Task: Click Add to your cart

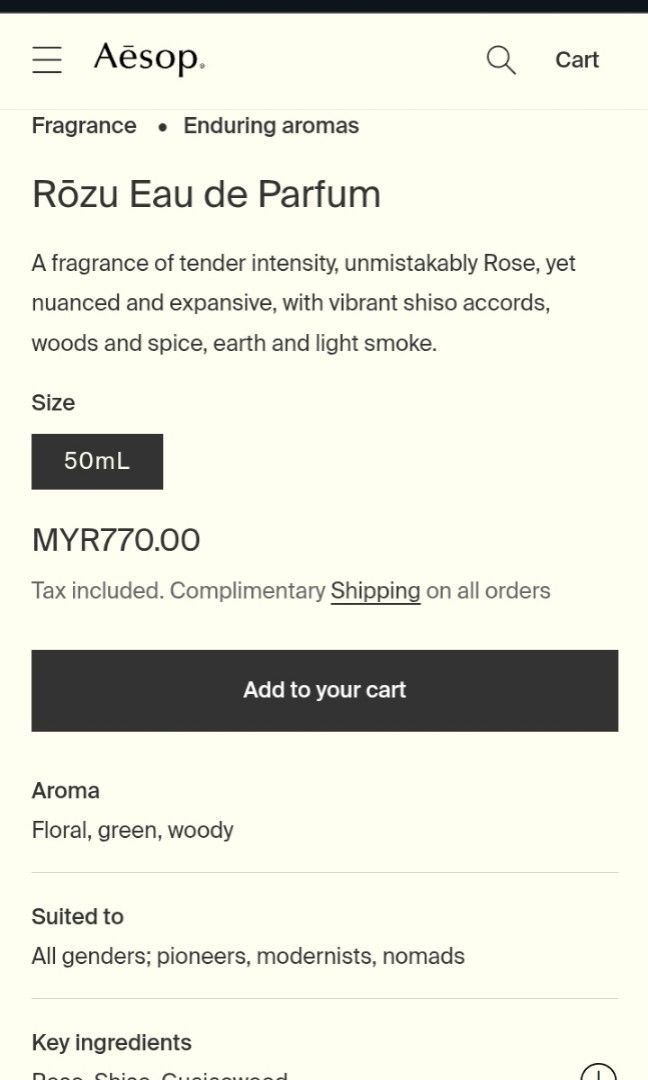Action: pyautogui.click(x=324, y=690)
